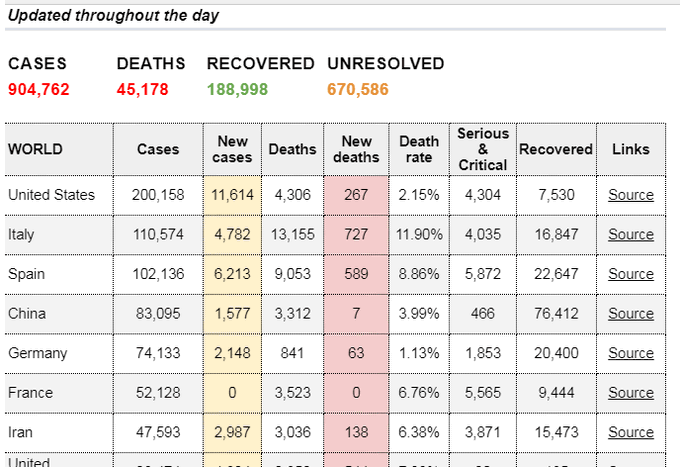Click Iran new cases 2,987

pyautogui.click(x=232, y=432)
